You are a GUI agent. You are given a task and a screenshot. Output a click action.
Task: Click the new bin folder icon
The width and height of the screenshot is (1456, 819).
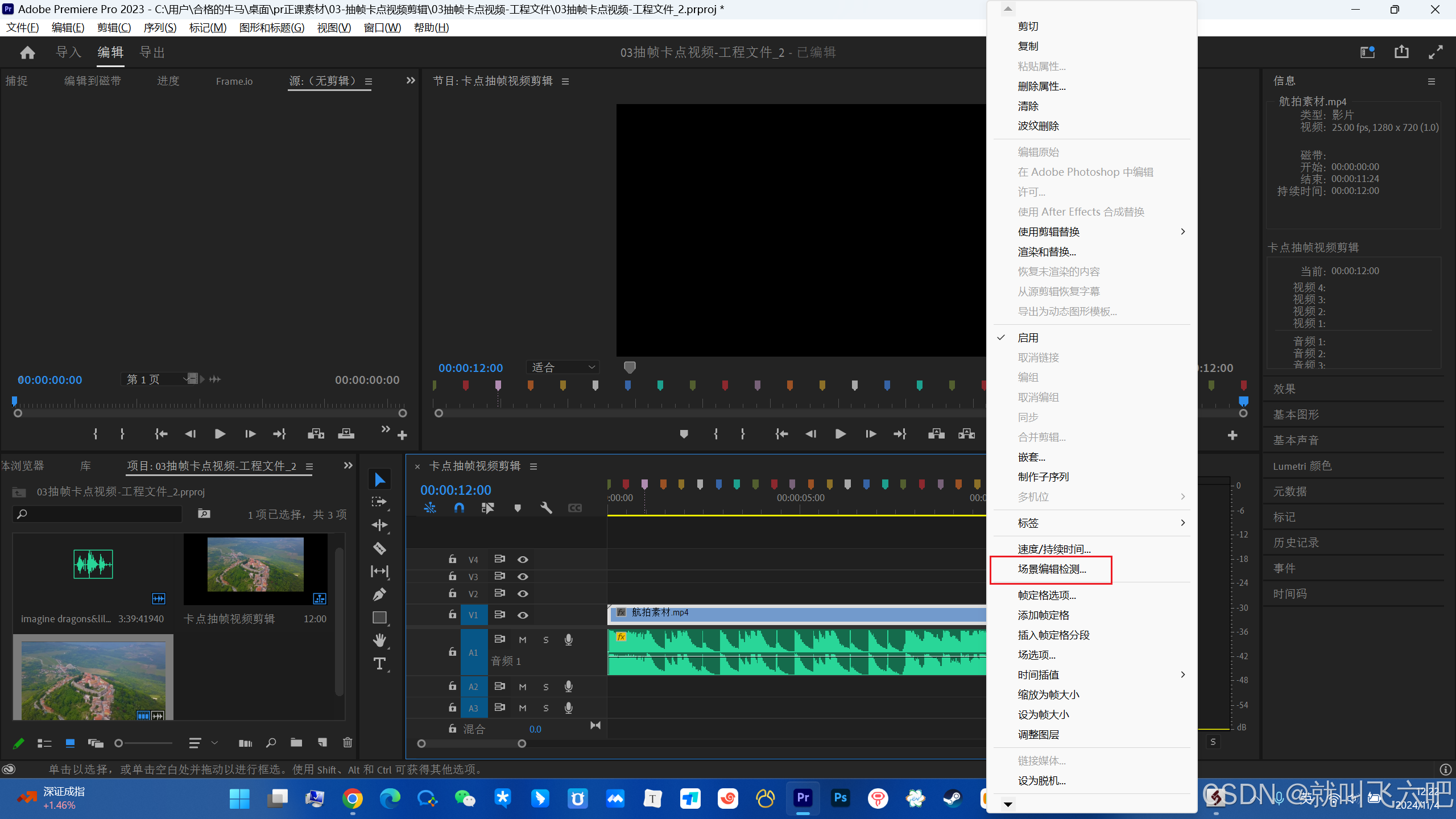point(296,742)
